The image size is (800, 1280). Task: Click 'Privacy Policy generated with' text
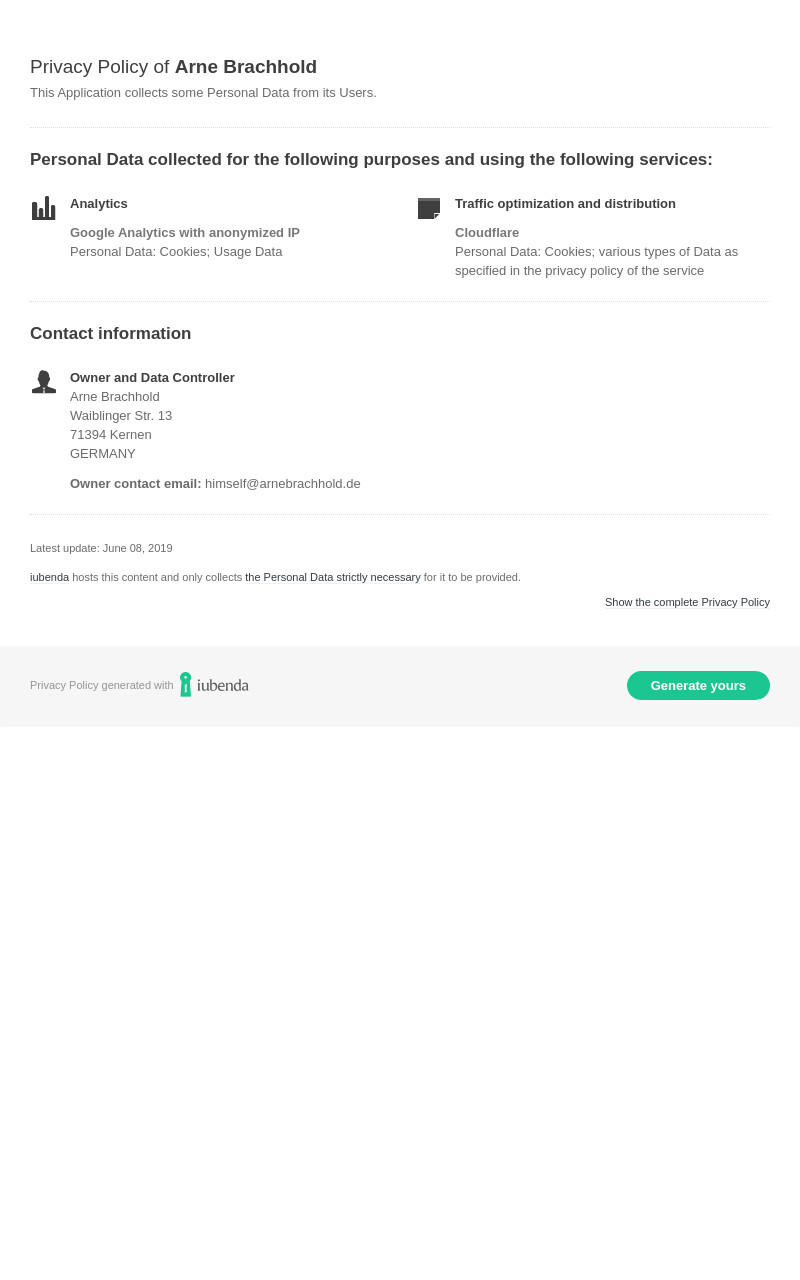coord(102,685)
